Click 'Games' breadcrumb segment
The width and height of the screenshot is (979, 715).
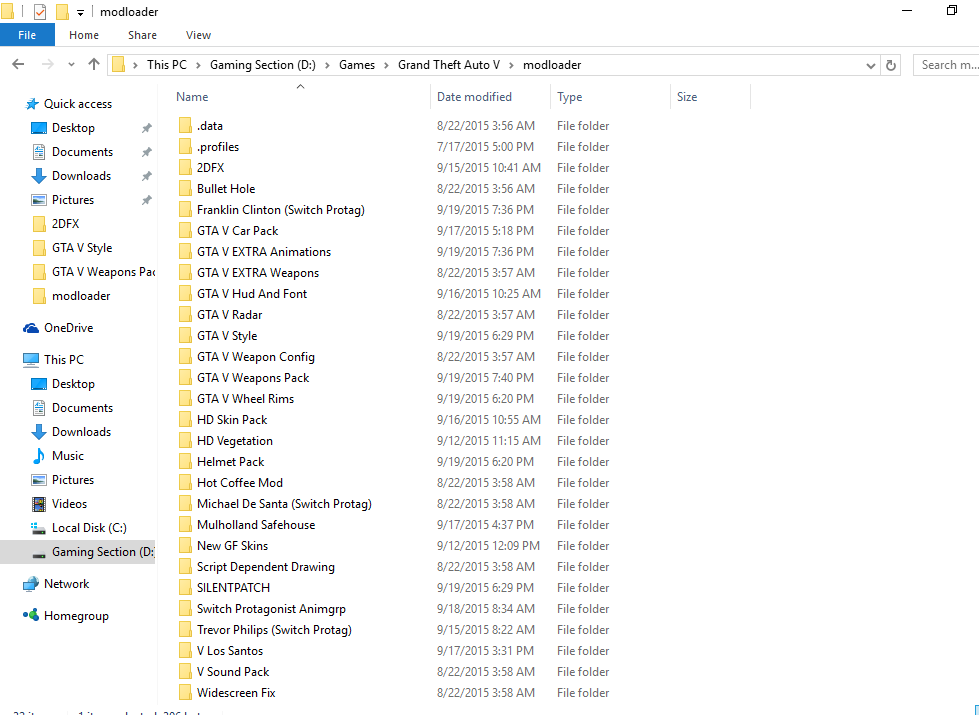click(357, 65)
